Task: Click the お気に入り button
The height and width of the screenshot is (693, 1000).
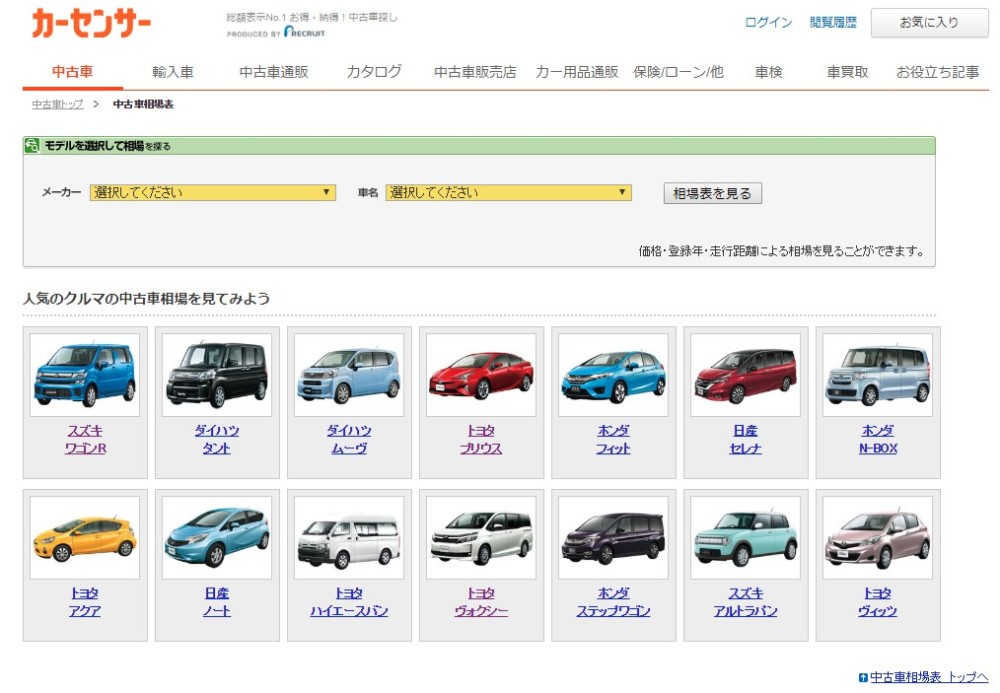Action: click(x=929, y=22)
